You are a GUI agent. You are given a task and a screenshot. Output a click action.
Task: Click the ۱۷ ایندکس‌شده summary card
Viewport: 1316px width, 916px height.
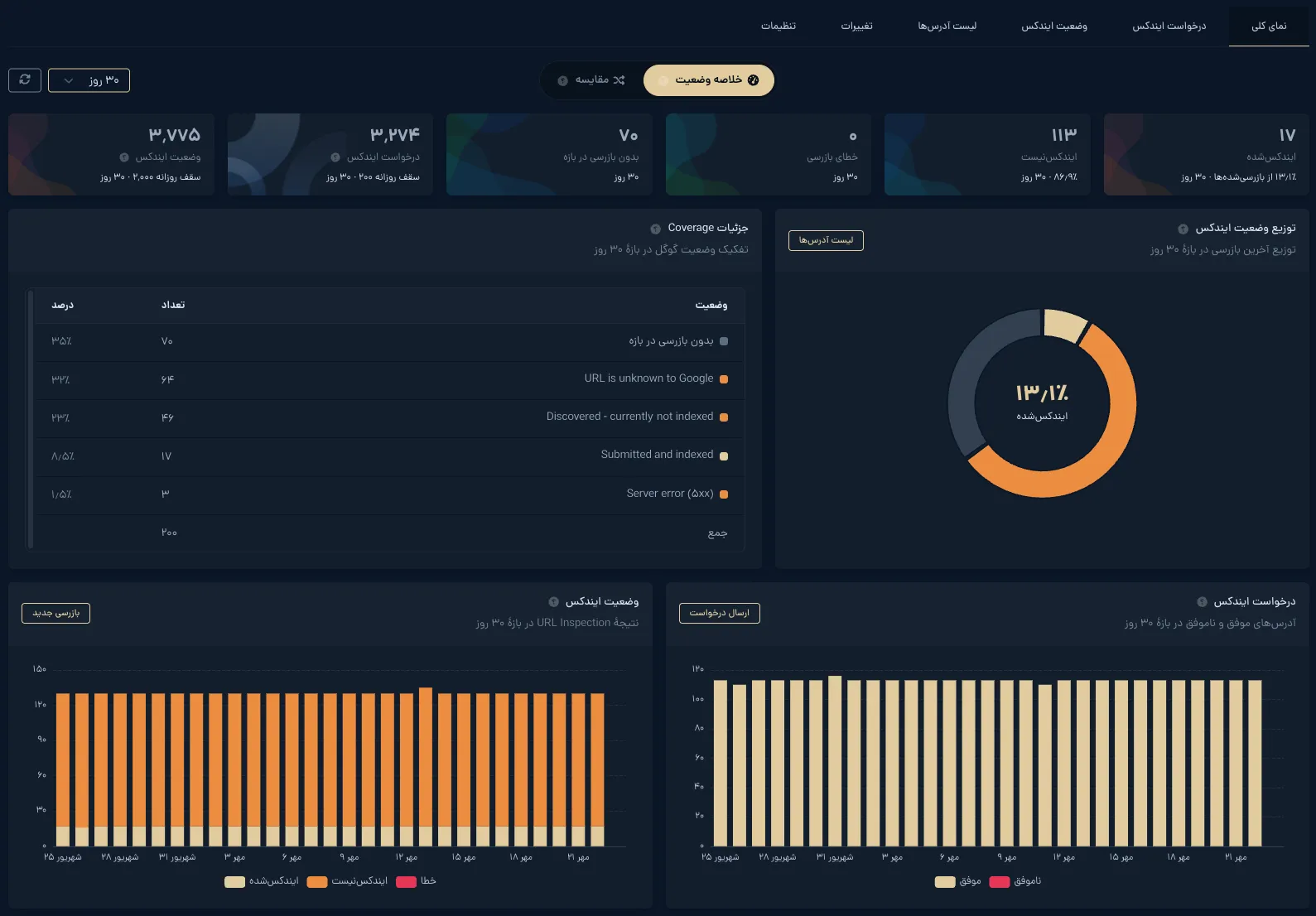click(1207, 154)
